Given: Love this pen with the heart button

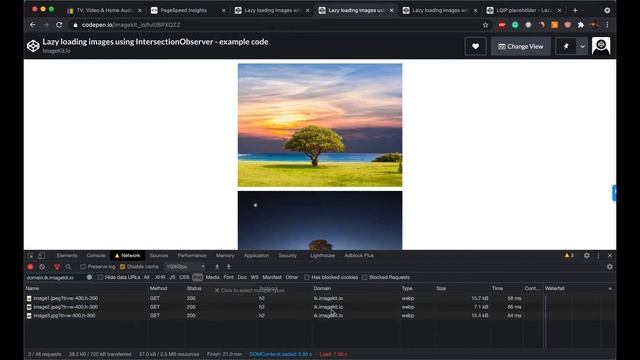Looking at the screenshot, I should (x=476, y=47).
